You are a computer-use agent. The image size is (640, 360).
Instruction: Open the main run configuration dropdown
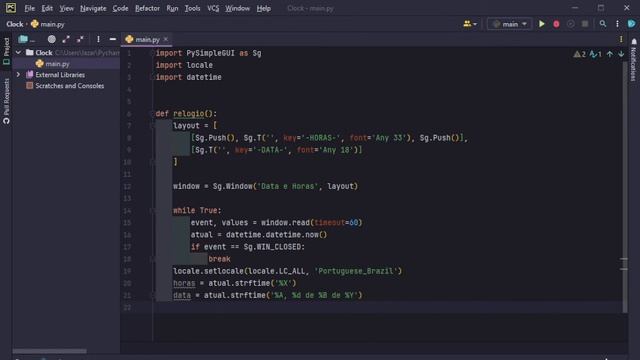(x=510, y=24)
